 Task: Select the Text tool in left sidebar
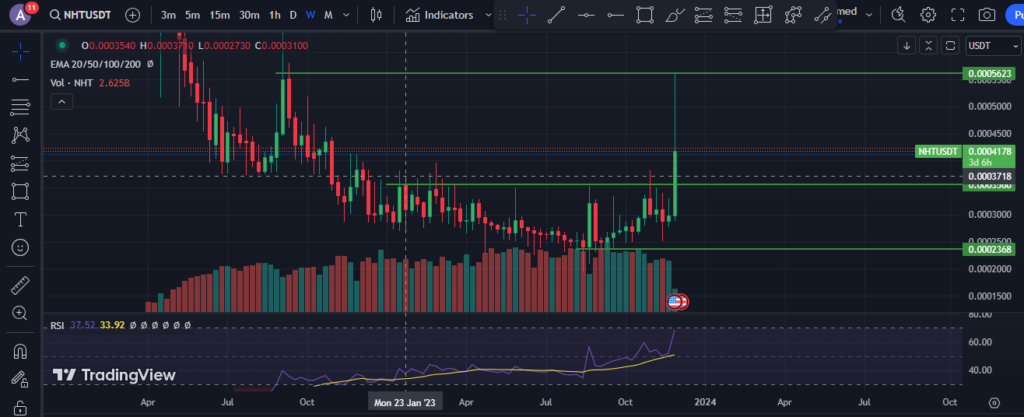coord(20,219)
